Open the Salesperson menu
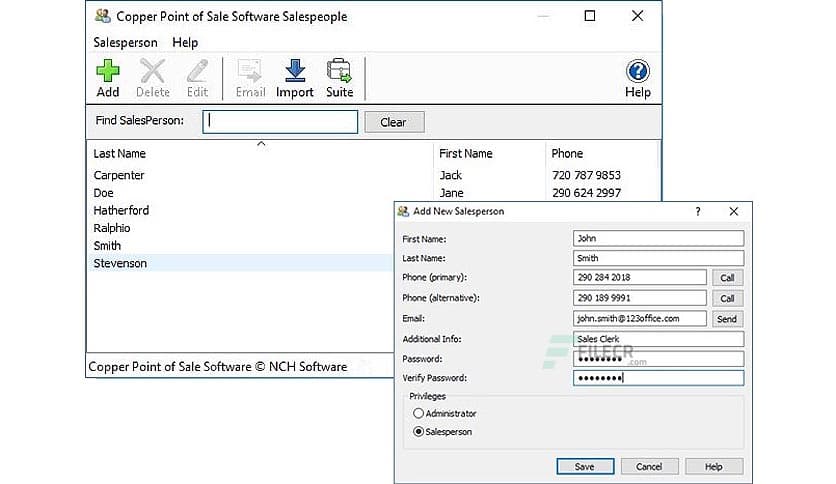836x484 pixels. (x=125, y=43)
